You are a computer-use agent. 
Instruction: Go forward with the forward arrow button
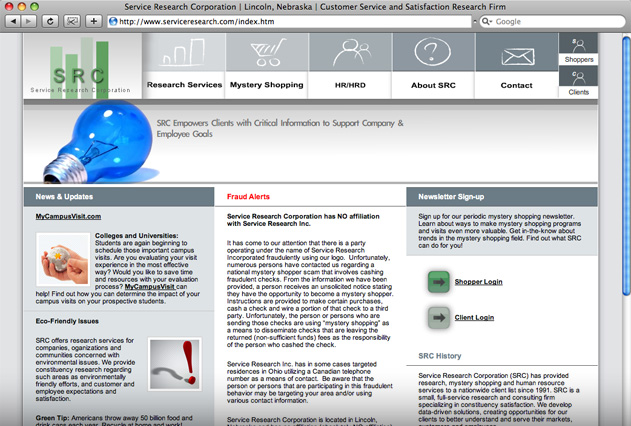tap(29, 21)
